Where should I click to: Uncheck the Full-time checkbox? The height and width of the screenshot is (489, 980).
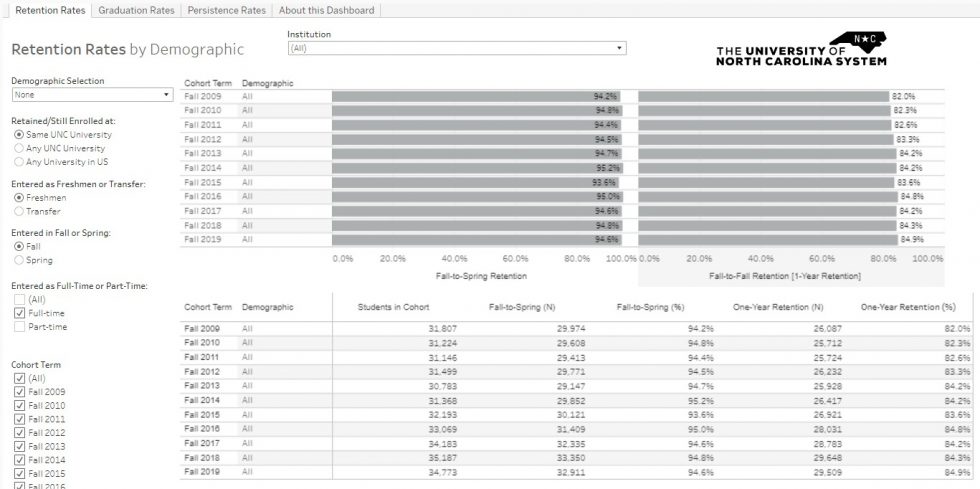19,313
